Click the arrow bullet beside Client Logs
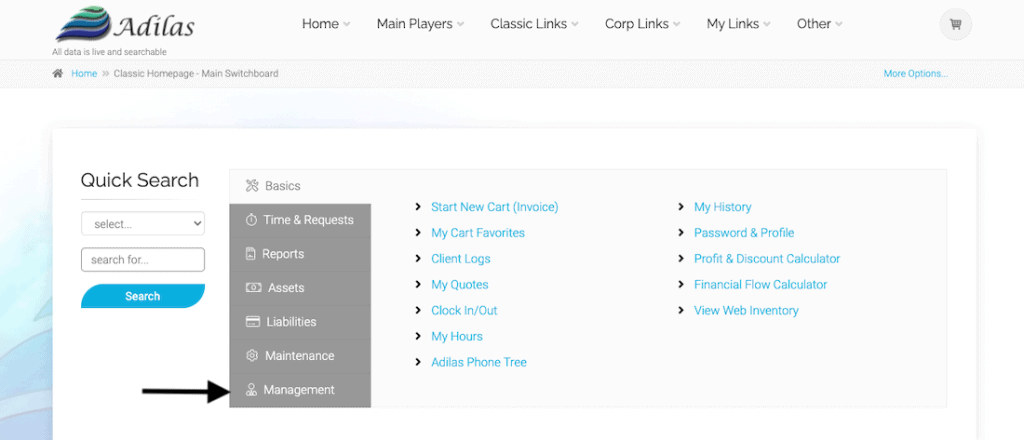This screenshot has height=440, width=1024. (x=418, y=259)
